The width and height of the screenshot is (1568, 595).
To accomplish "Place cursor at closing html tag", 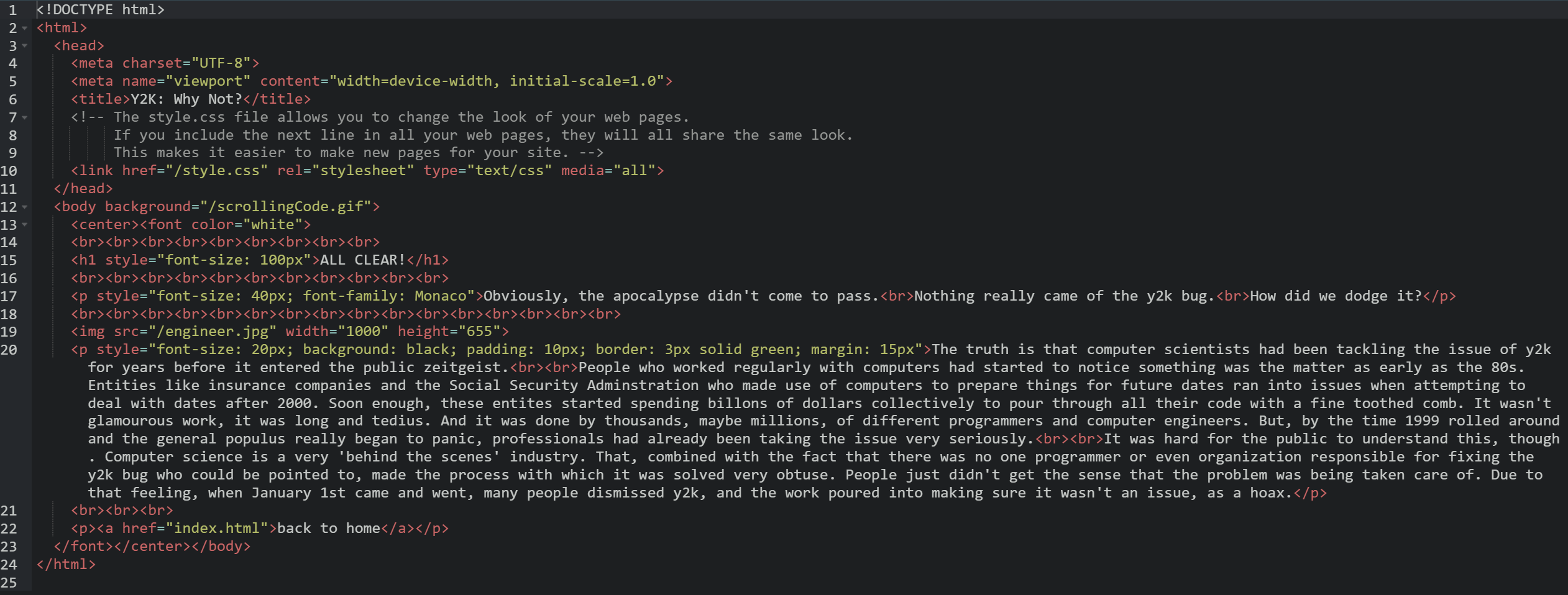I will (66, 565).
